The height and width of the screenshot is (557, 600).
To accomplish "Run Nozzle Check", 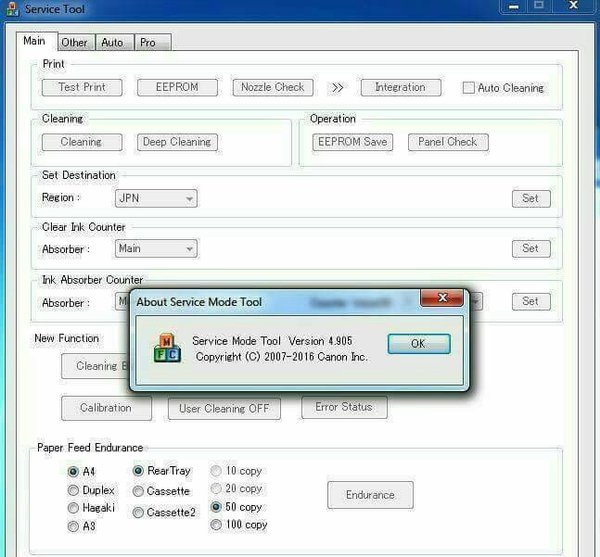I will [x=272, y=88].
